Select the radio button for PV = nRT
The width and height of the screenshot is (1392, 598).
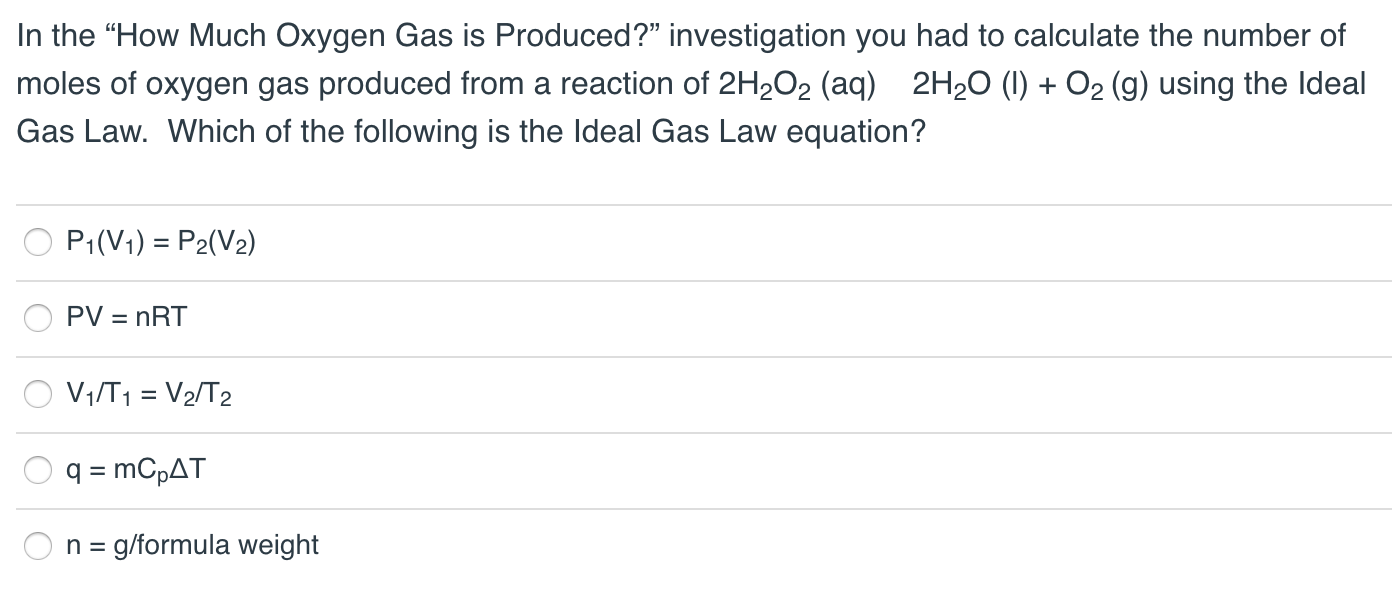pos(38,317)
